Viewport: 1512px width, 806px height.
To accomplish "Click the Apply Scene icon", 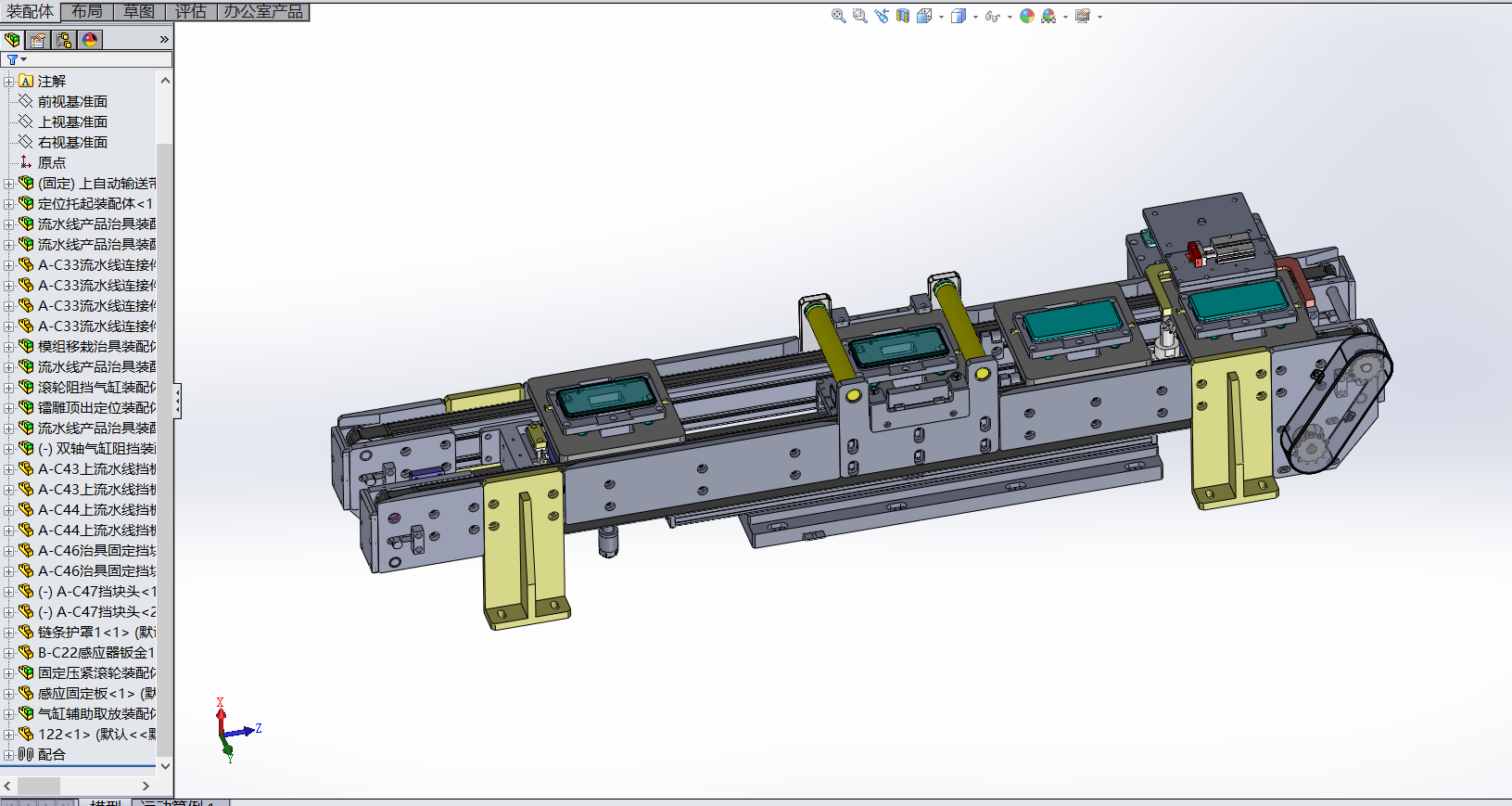I will click(x=1048, y=16).
